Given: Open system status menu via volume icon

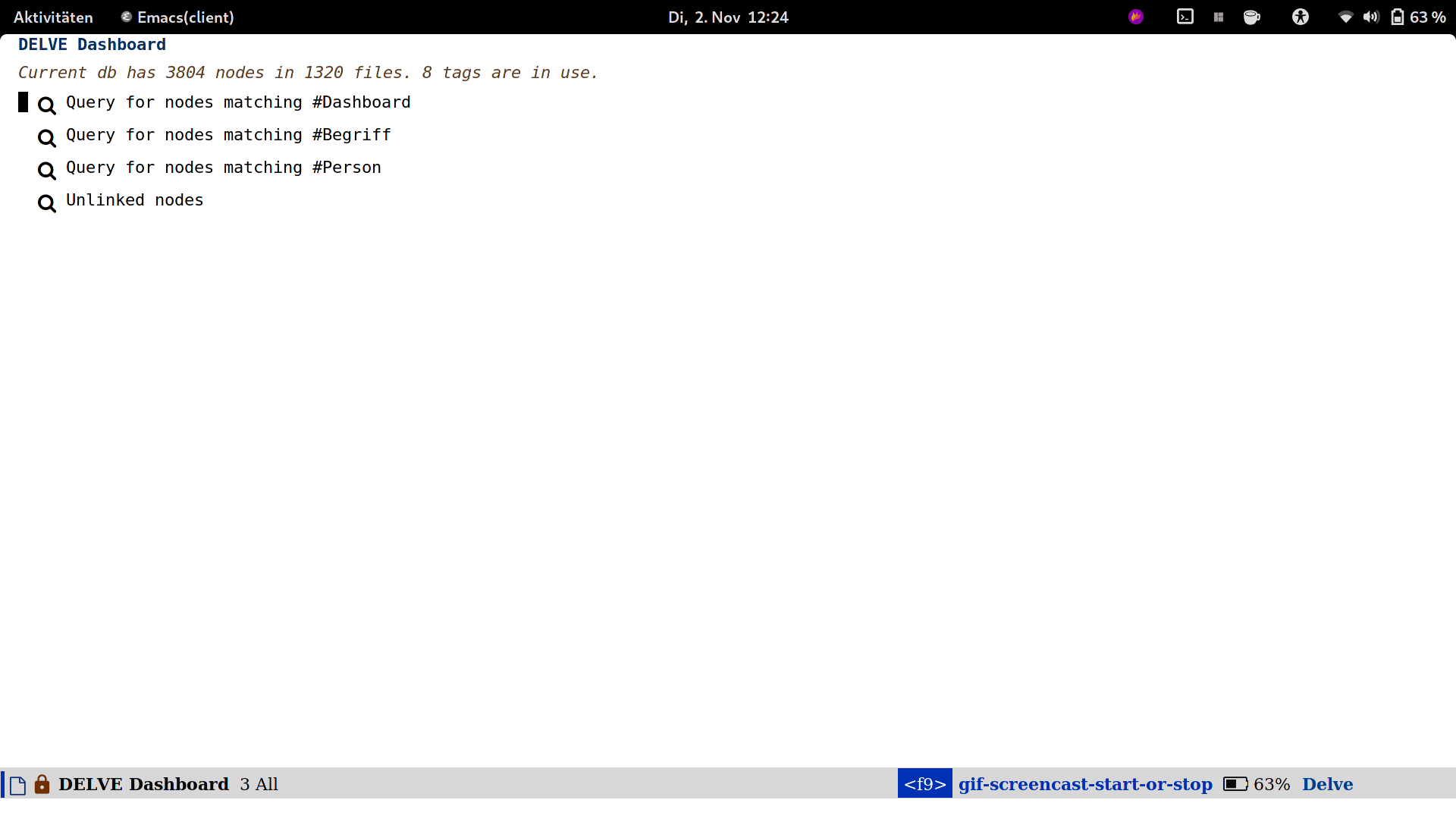Looking at the screenshot, I should pyautogui.click(x=1370, y=17).
